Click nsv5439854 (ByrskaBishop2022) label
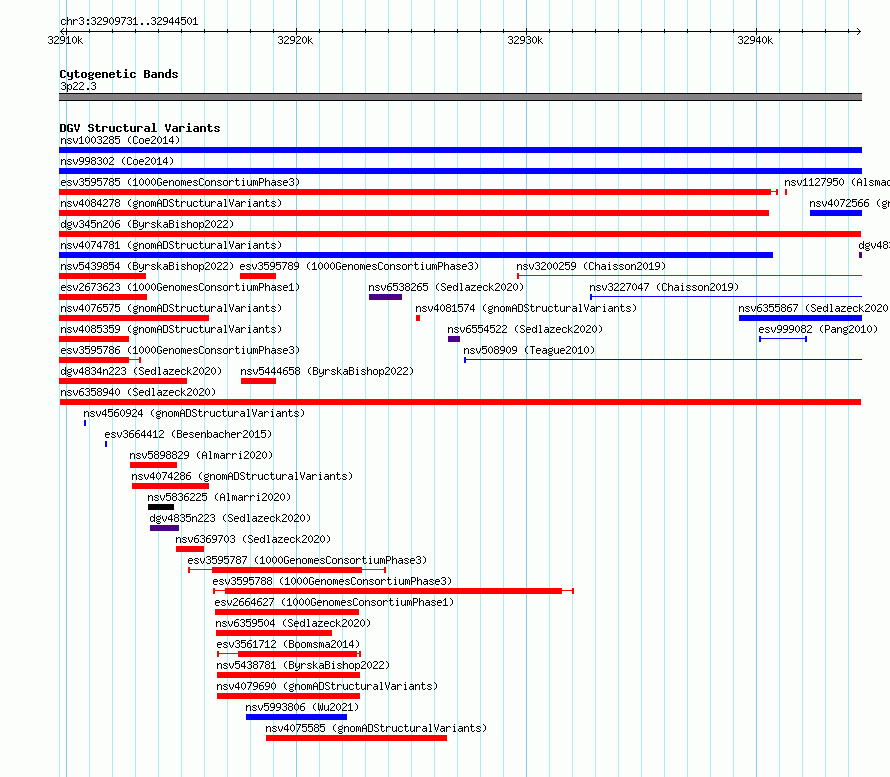 point(147,266)
